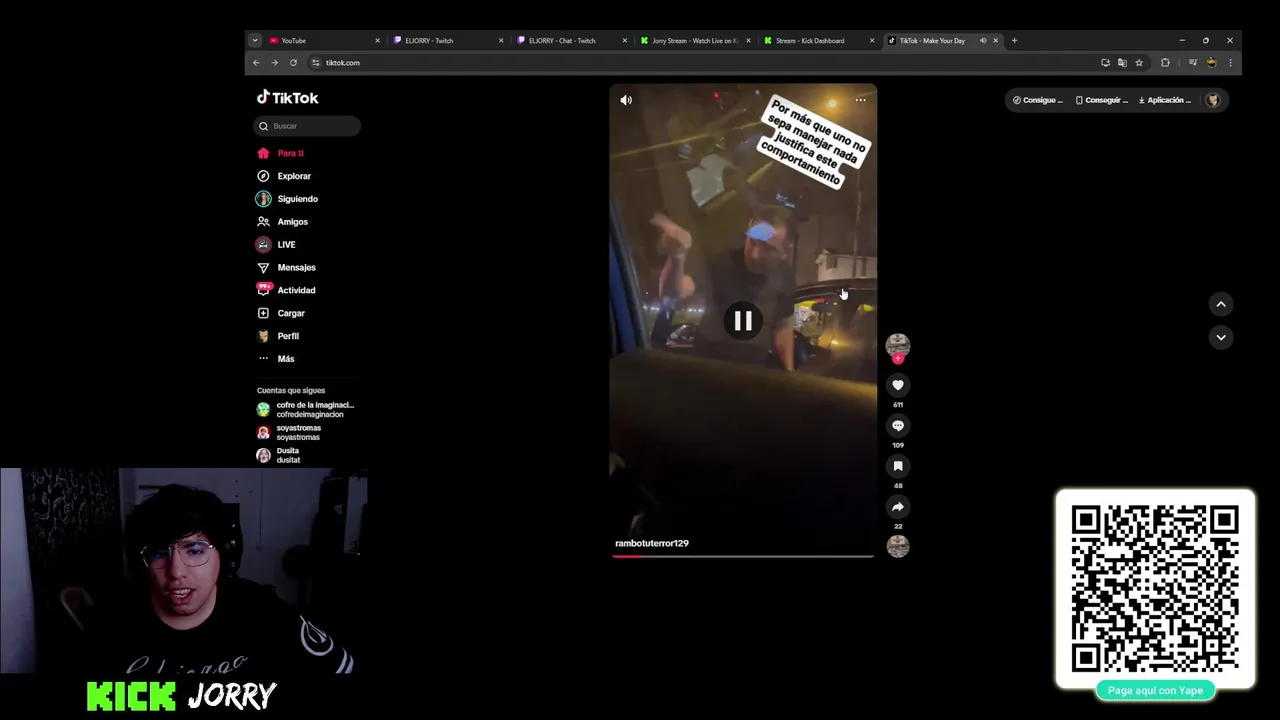
Task: Open followed account Dusita
Action: (280, 456)
